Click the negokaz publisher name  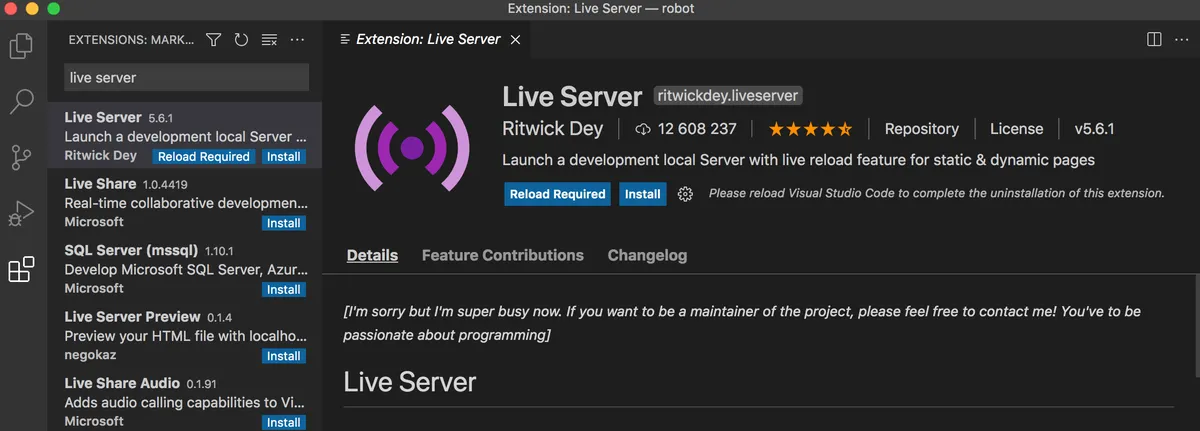point(93,355)
